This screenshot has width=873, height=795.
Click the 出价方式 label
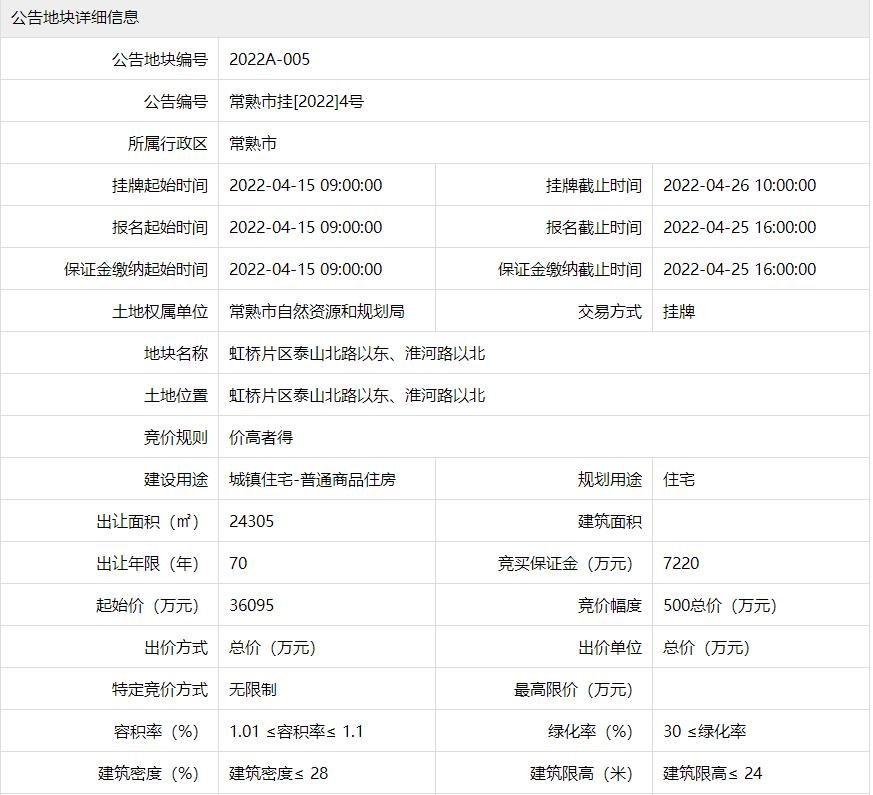[x=176, y=647]
